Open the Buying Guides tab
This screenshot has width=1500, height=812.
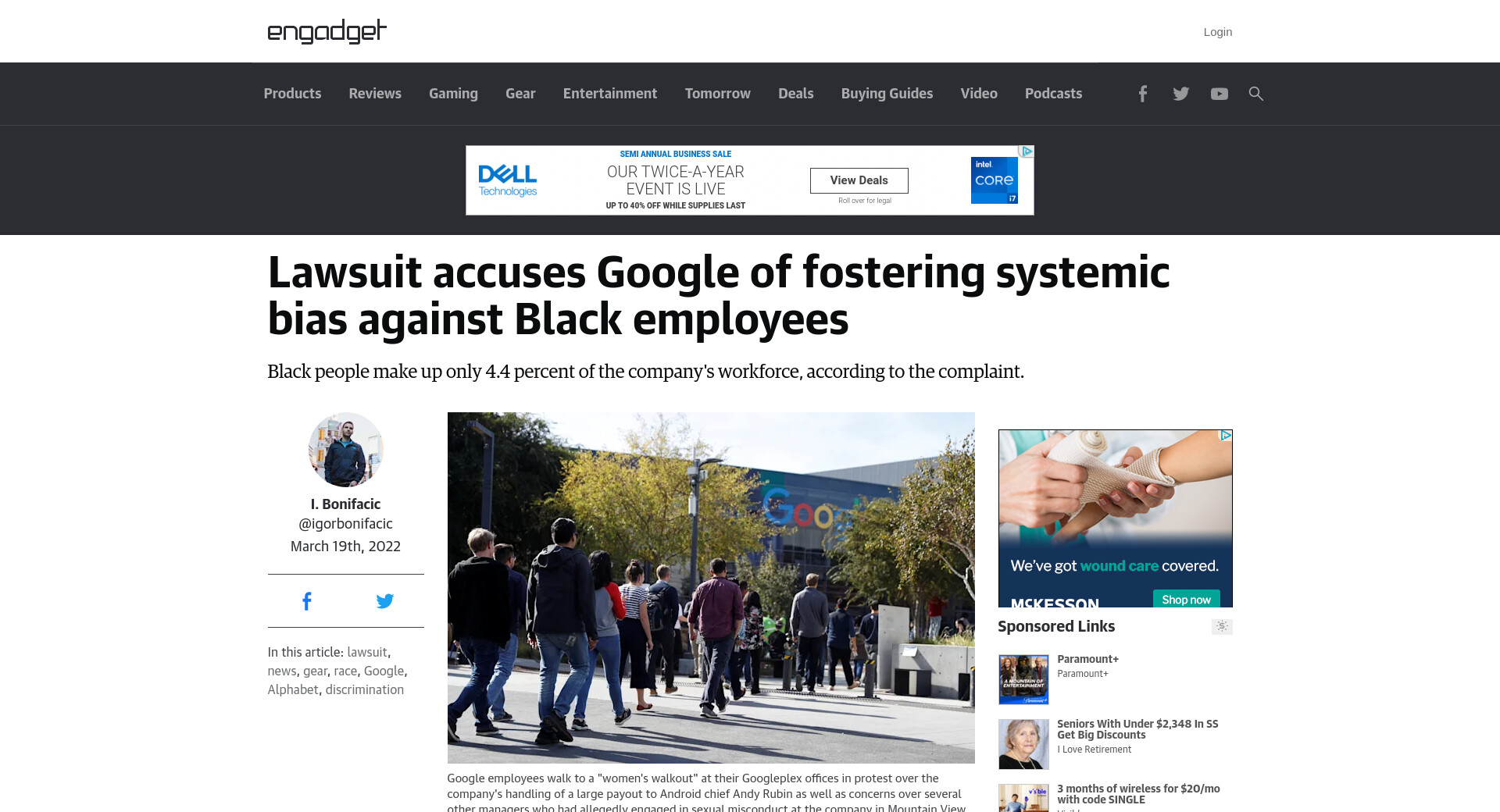click(887, 94)
